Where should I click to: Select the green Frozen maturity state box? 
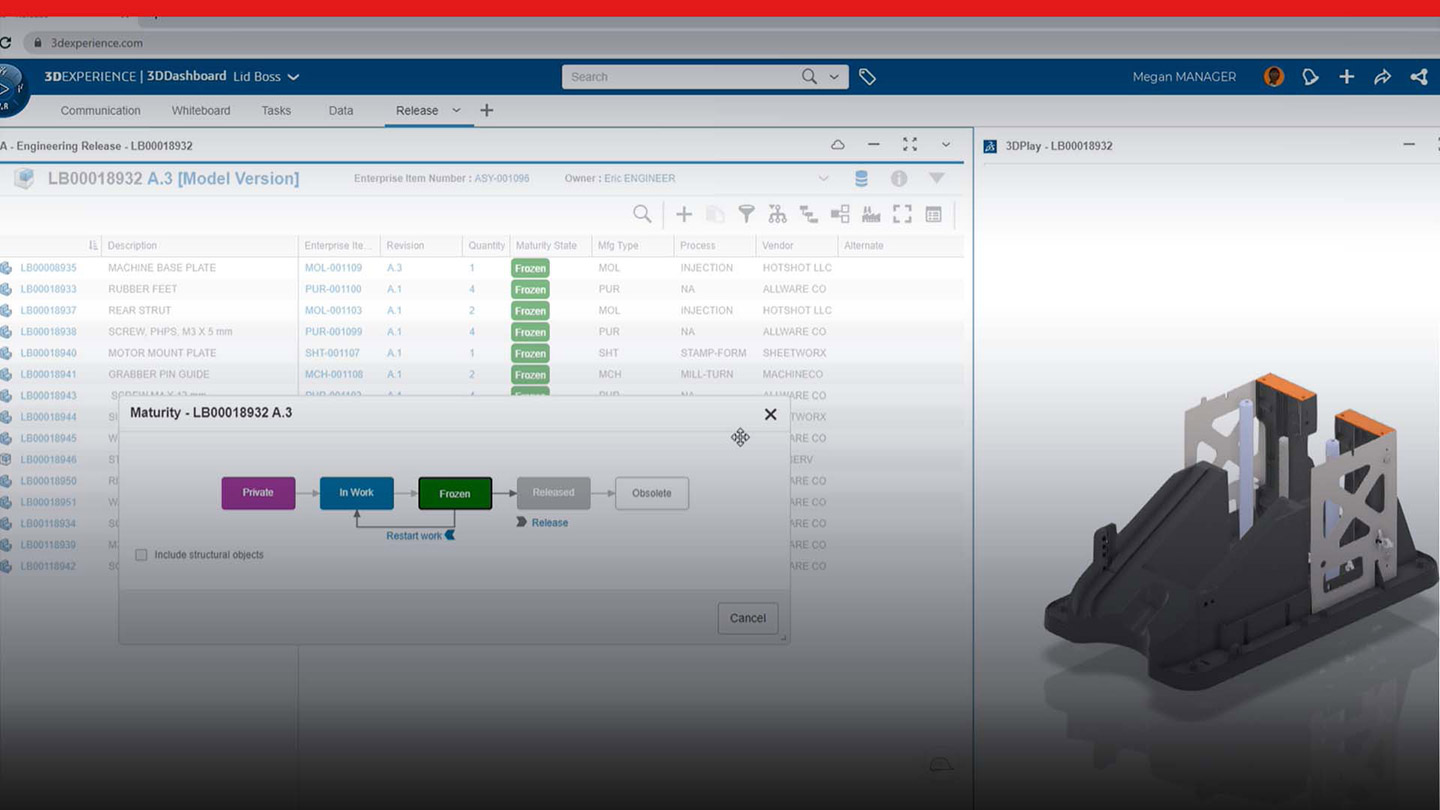[x=455, y=493]
